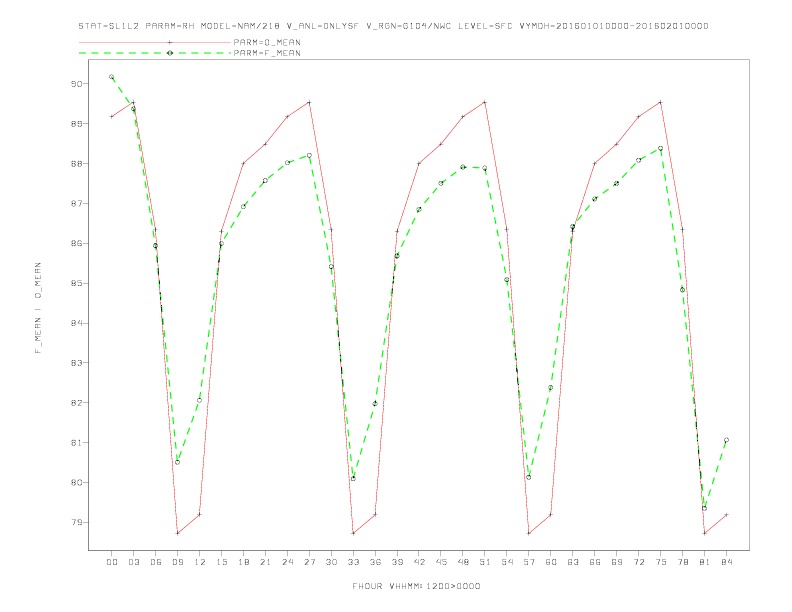This screenshot has width=792, height=612.
Task: Click the red O_MEAN peak marker at hour 27
Action: (309, 103)
